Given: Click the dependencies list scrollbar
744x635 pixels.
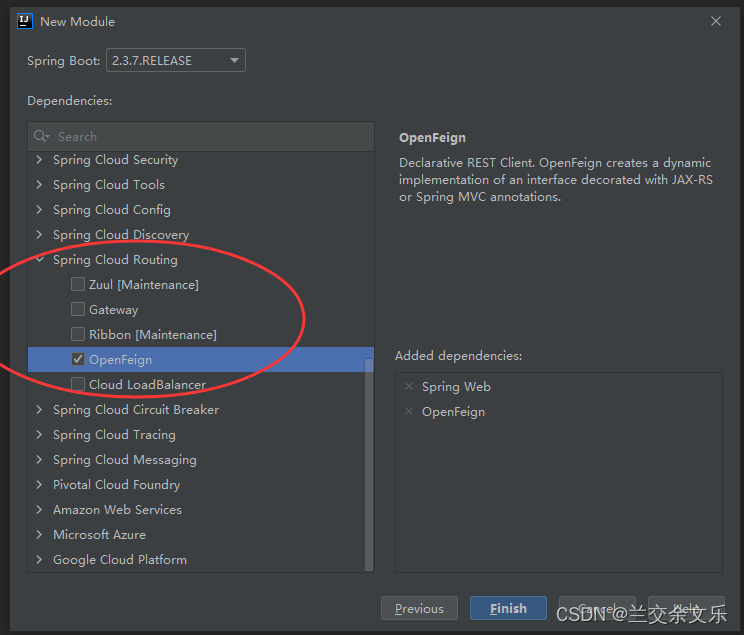Looking at the screenshot, I should point(369,465).
